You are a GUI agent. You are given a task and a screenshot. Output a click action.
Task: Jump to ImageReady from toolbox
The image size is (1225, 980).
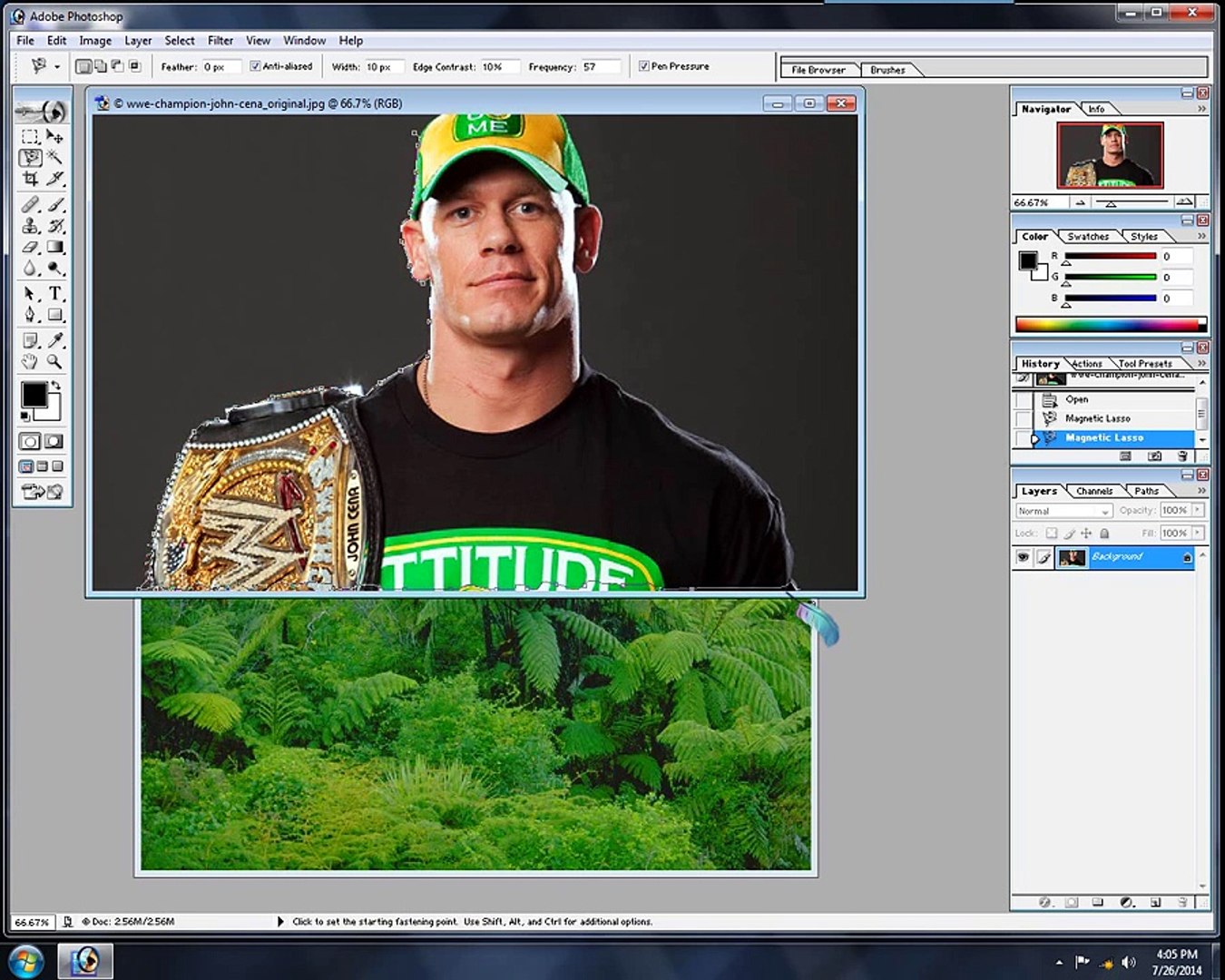43,492
